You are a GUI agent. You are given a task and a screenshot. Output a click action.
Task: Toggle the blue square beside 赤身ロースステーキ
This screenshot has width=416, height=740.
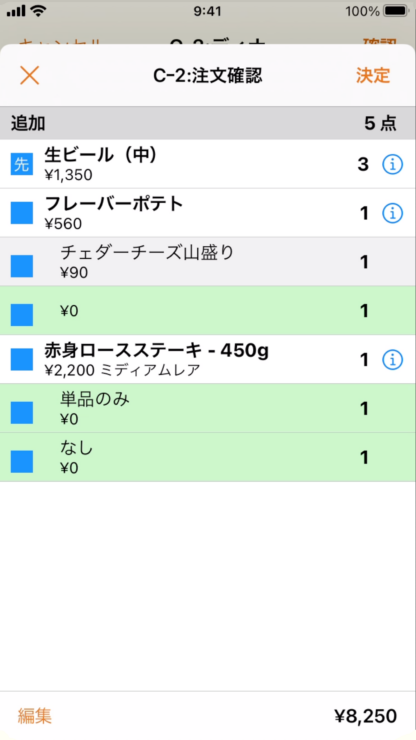22,360
